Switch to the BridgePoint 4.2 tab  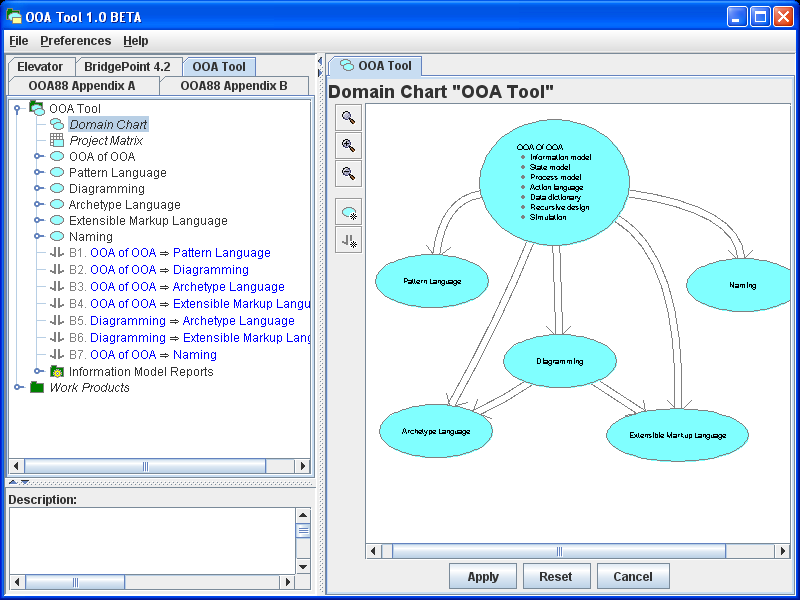click(127, 67)
